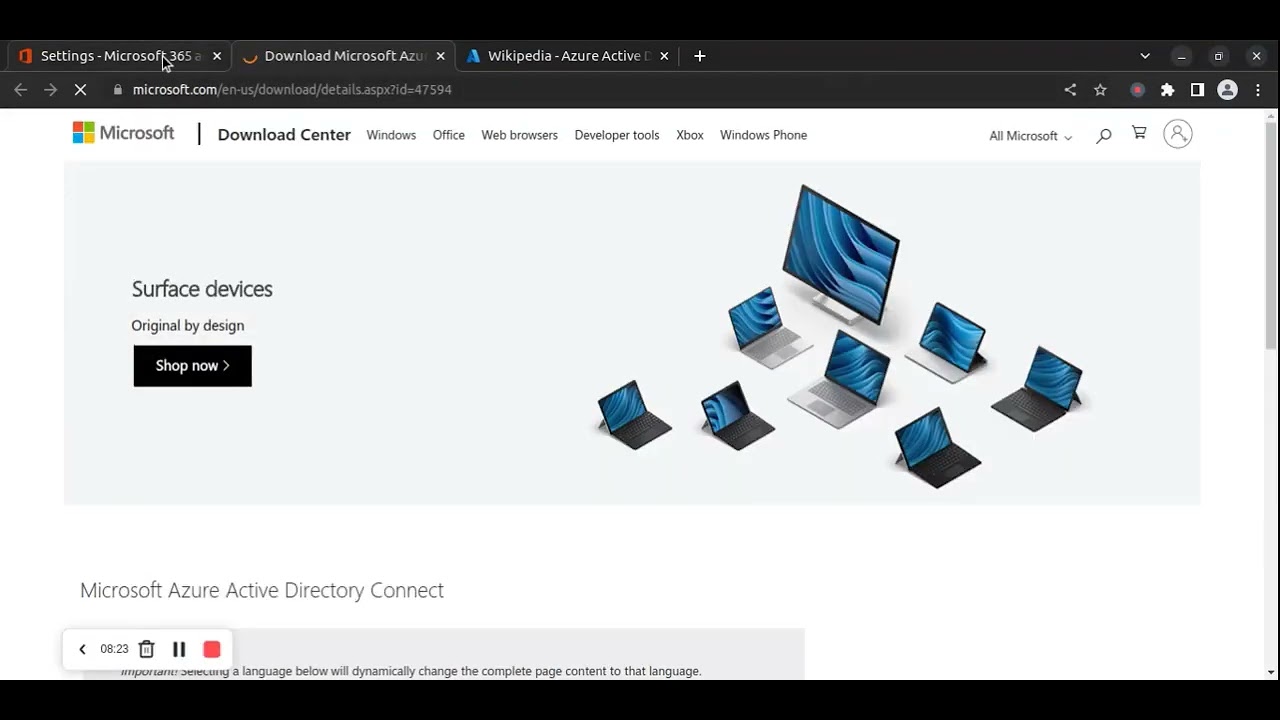Open Download Center link
Image resolution: width=1280 pixels, height=720 pixels.
(284, 135)
